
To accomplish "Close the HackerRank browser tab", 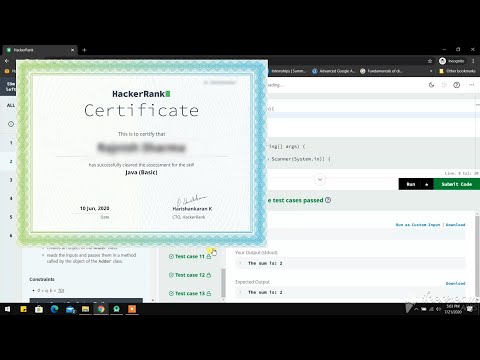I will click(x=72, y=50).
